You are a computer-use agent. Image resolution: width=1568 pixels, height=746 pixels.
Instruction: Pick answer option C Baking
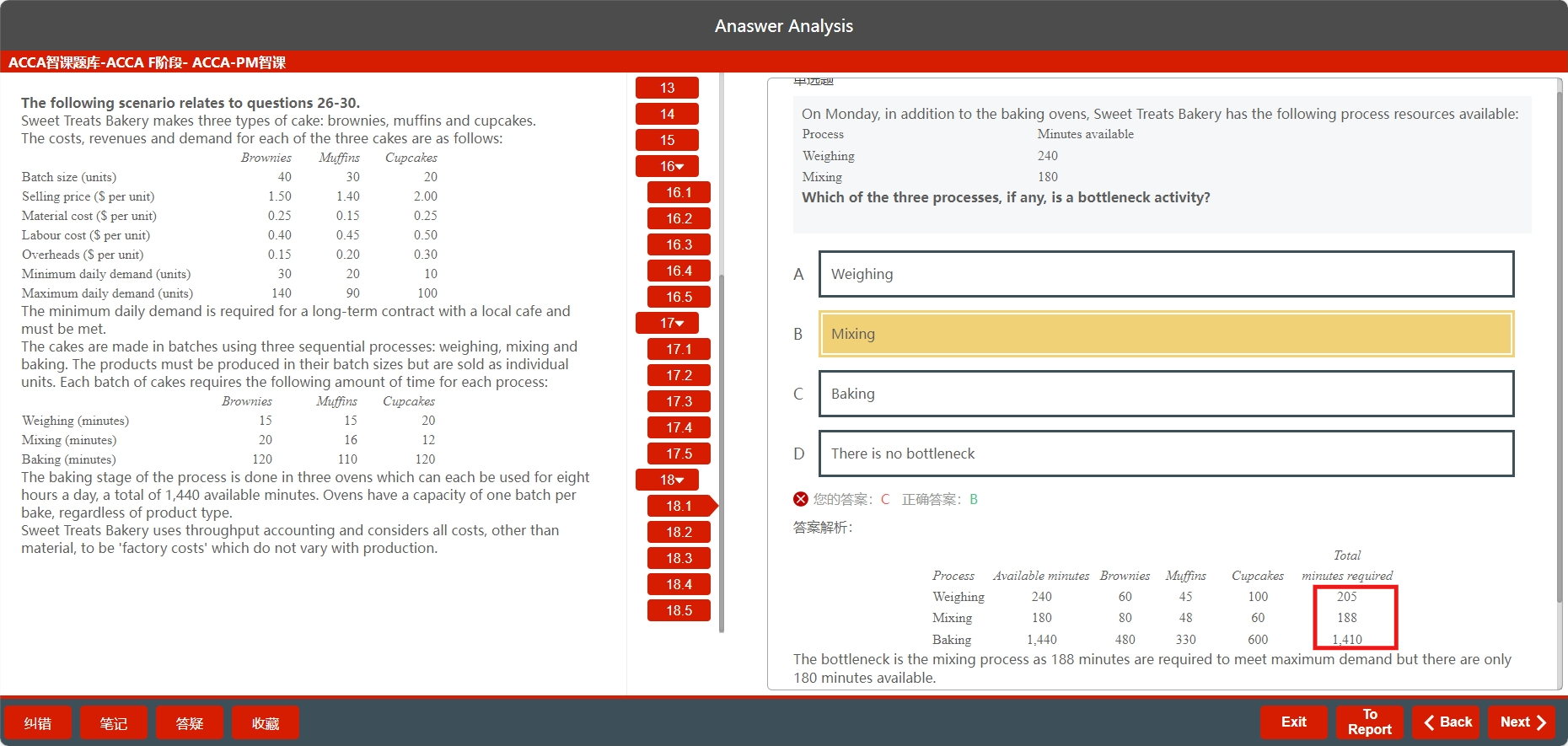1166,394
